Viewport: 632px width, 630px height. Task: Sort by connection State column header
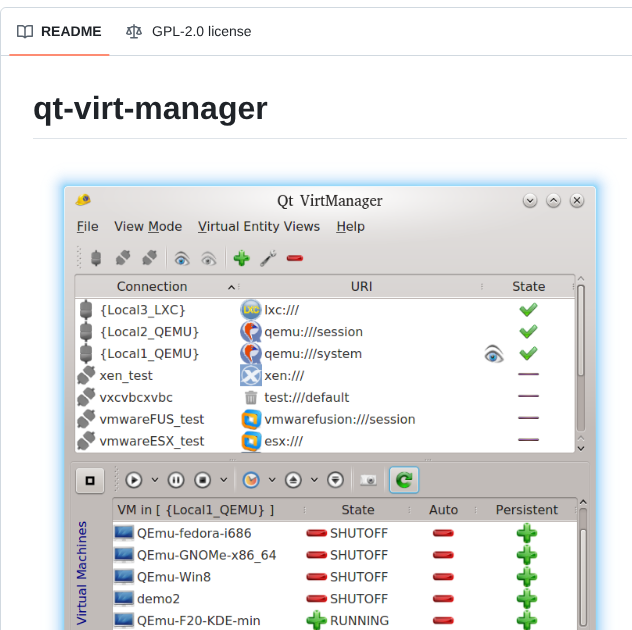(528, 287)
